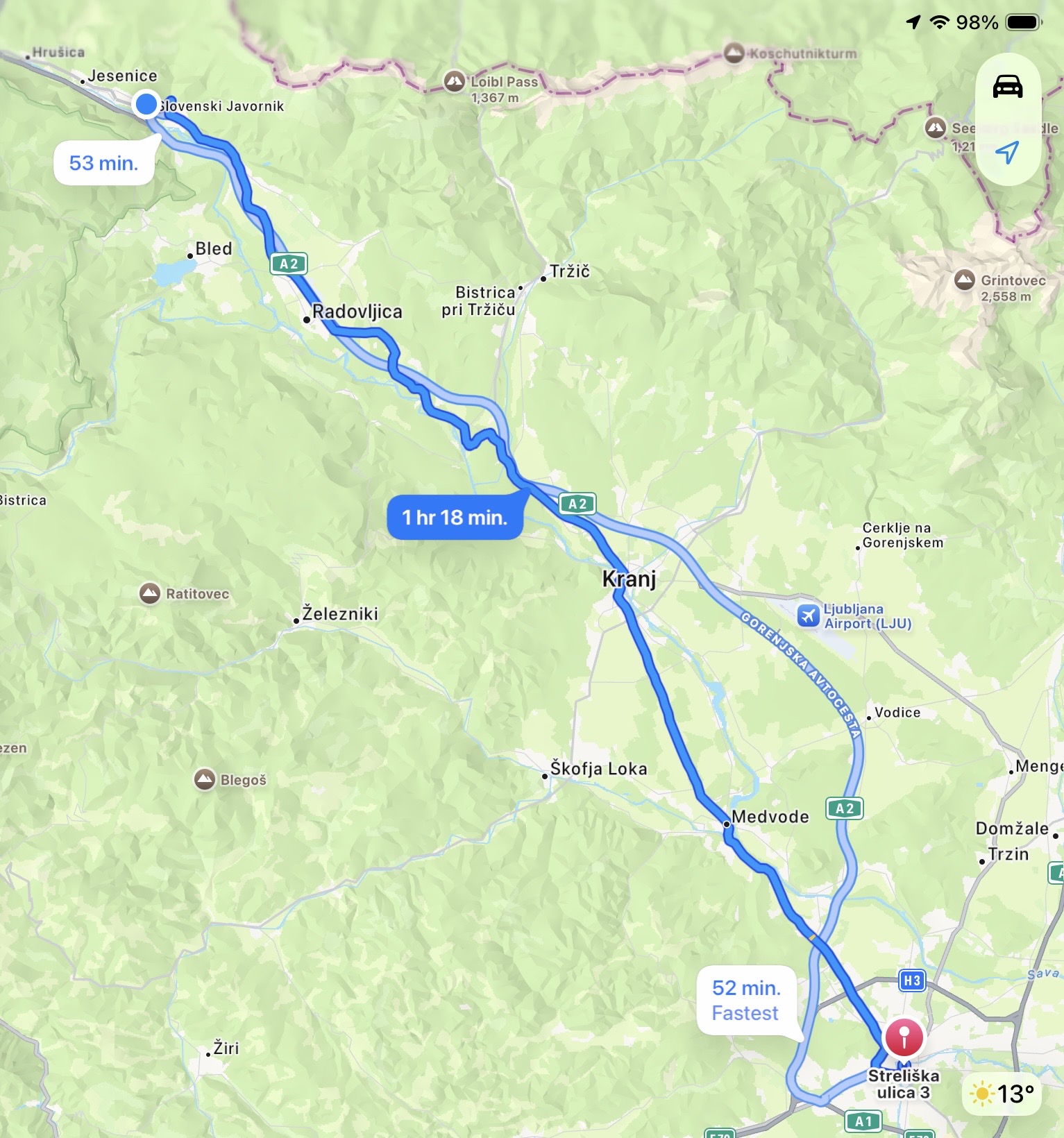Select the red destination pin
This screenshot has height=1138, width=1064.
coord(904,1038)
